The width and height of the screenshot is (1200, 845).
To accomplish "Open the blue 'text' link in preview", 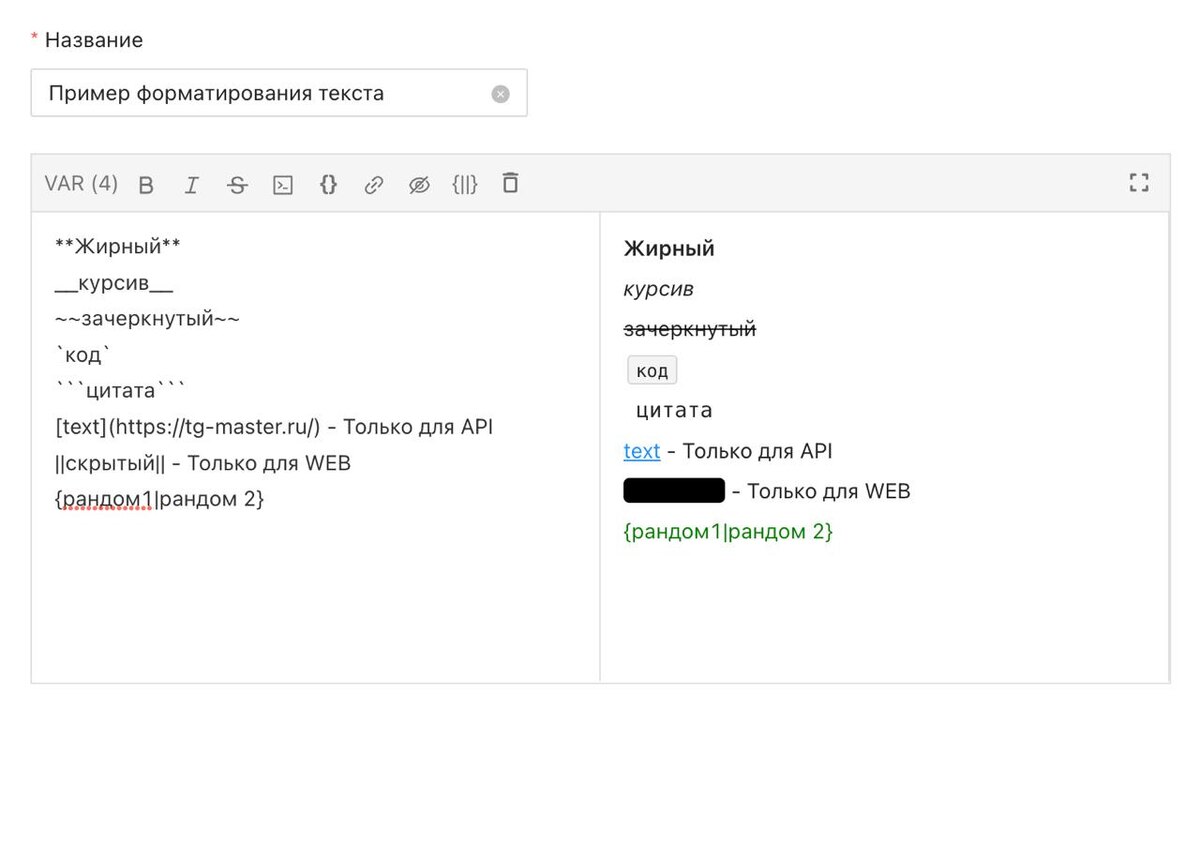I will (x=642, y=451).
